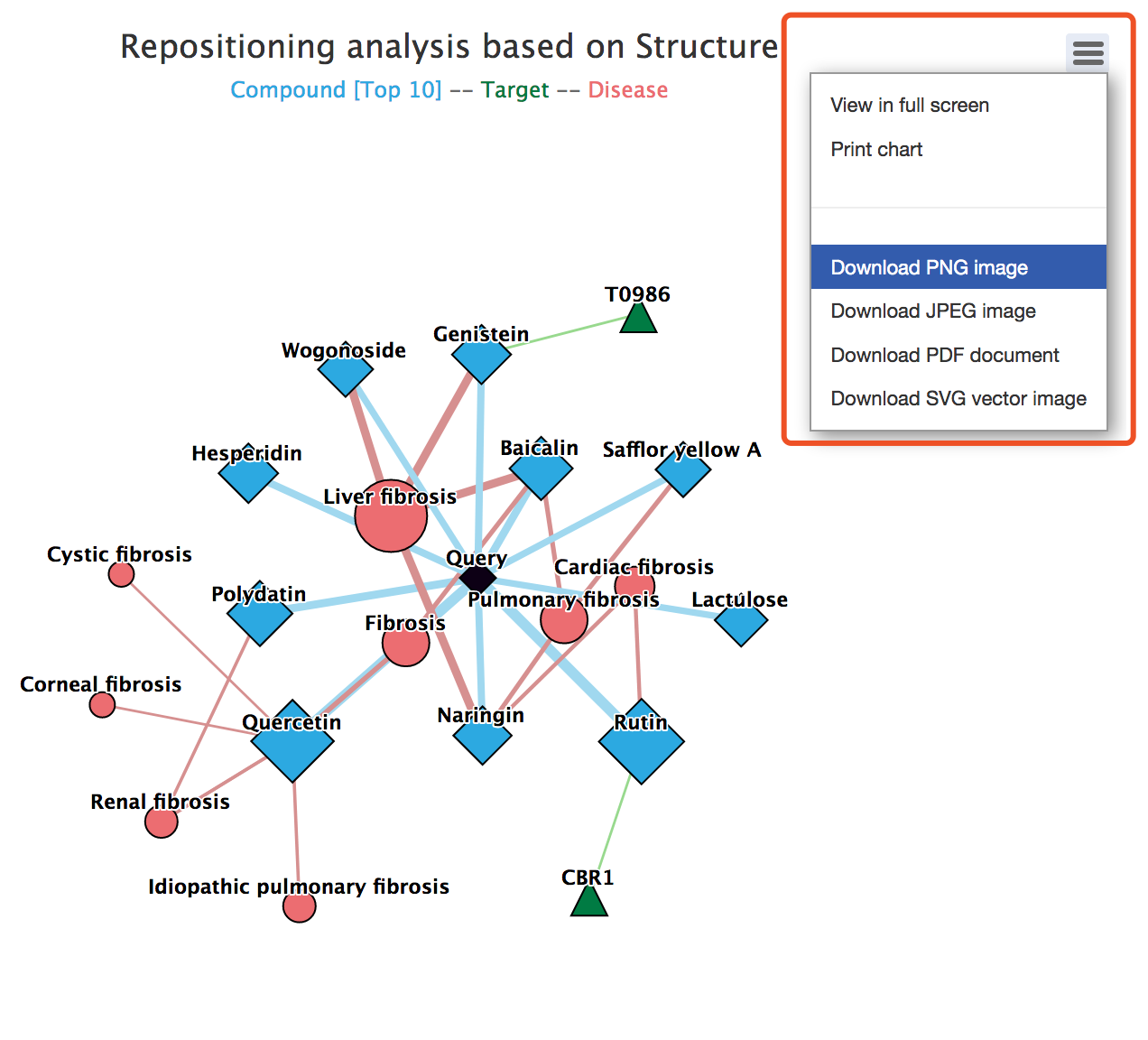Toggle the Disease legend label
Image resolution: width=1148 pixels, height=1040 pixels.
tap(628, 90)
